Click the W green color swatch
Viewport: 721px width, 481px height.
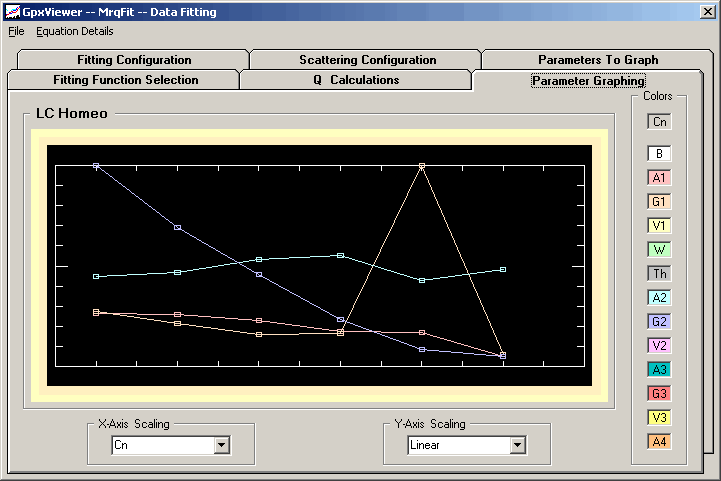(x=659, y=250)
